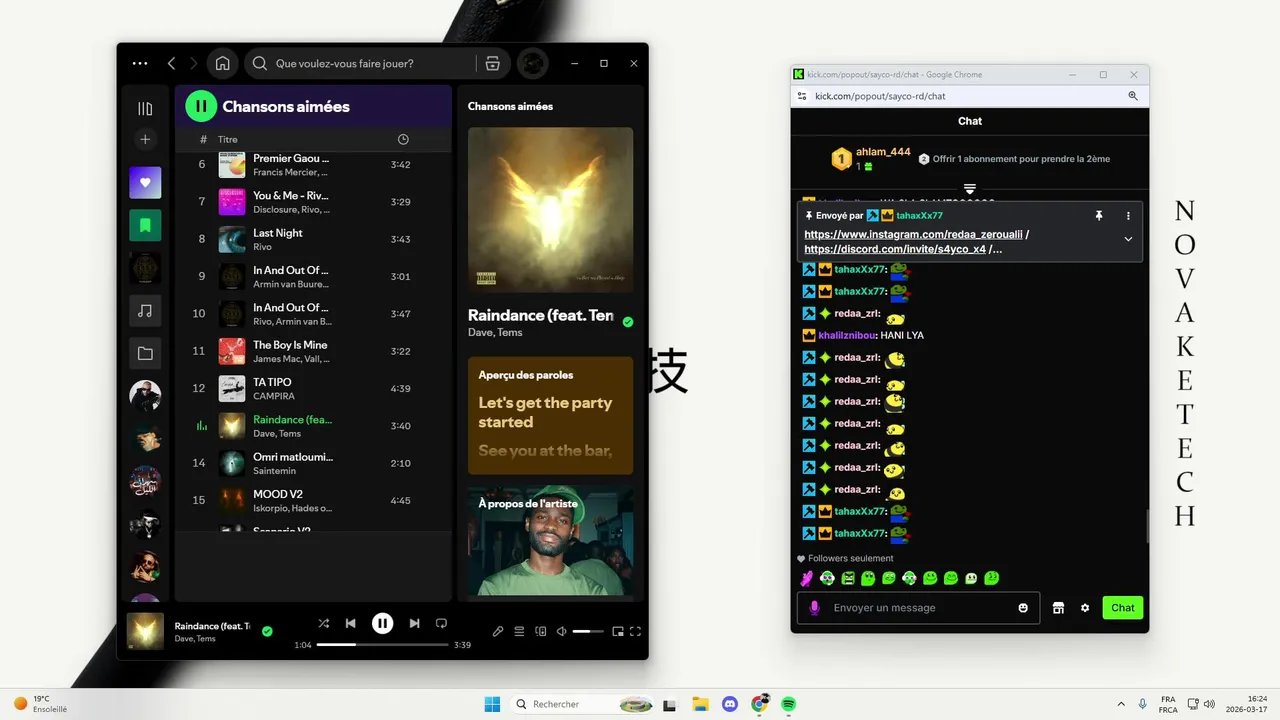Viewport: 1280px width, 720px height.
Task: Toggle shuffle playback
Action: tap(323, 623)
